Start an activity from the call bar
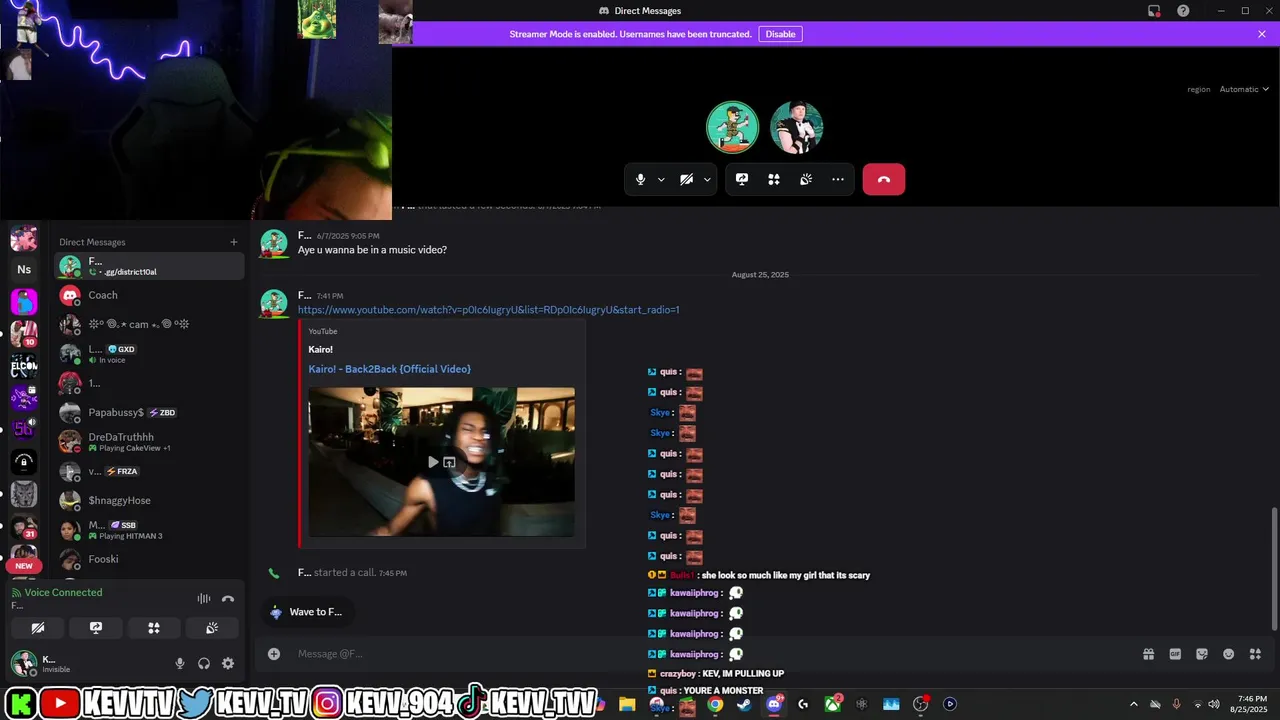 tap(774, 179)
